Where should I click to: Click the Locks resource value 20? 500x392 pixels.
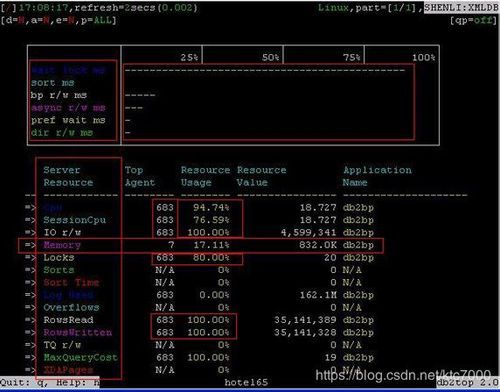pos(330,257)
